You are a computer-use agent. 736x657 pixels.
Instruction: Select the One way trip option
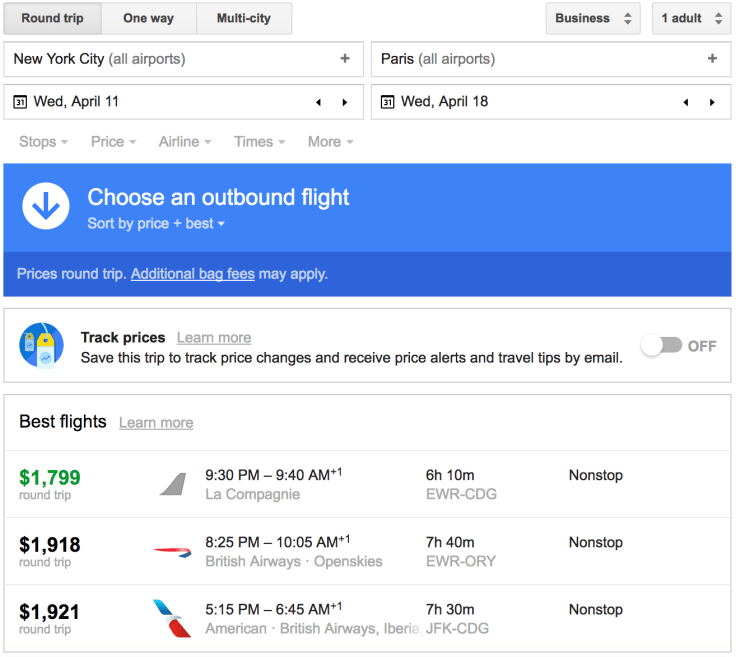tap(149, 18)
